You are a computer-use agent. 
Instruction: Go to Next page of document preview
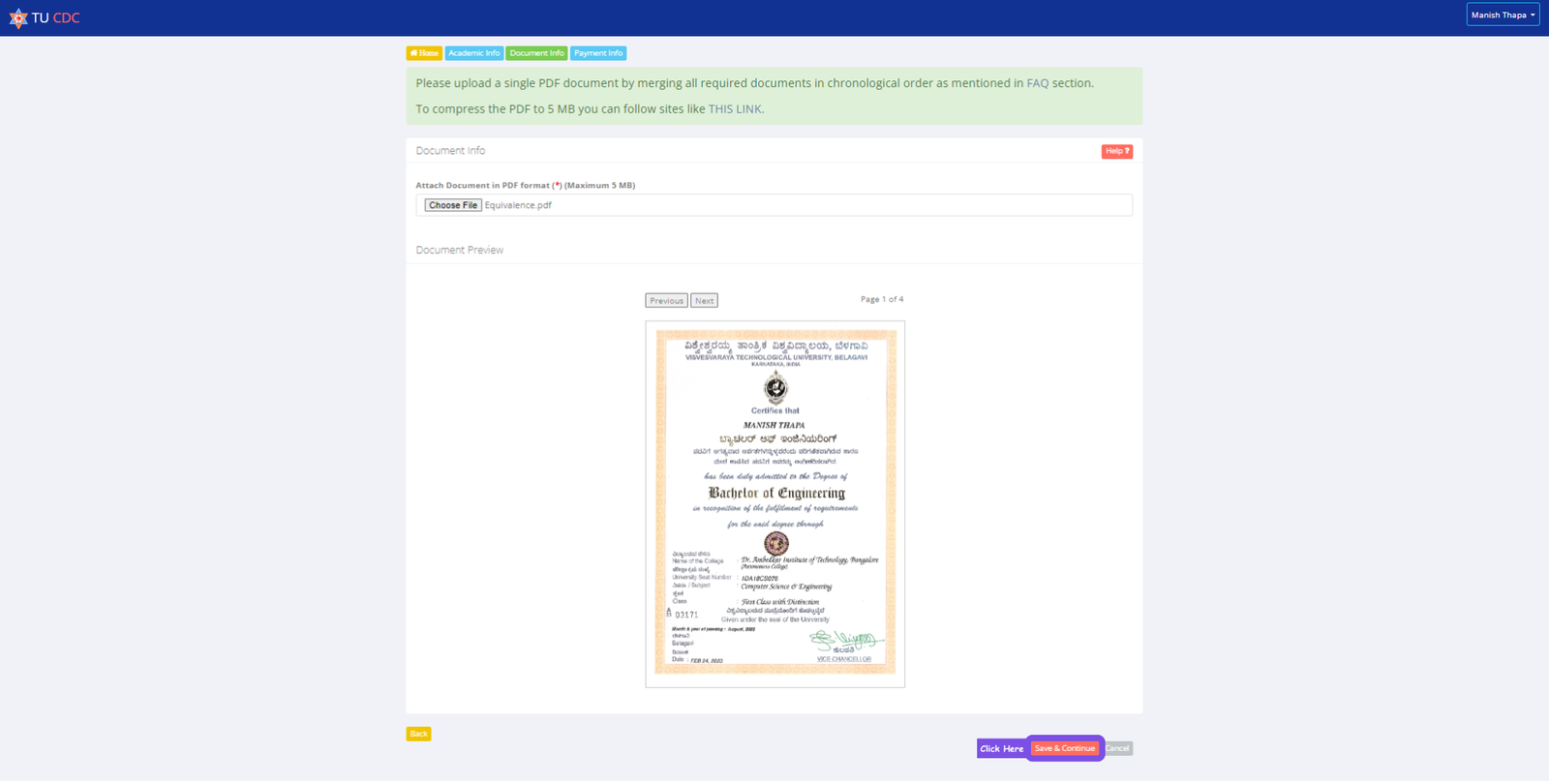[704, 301]
